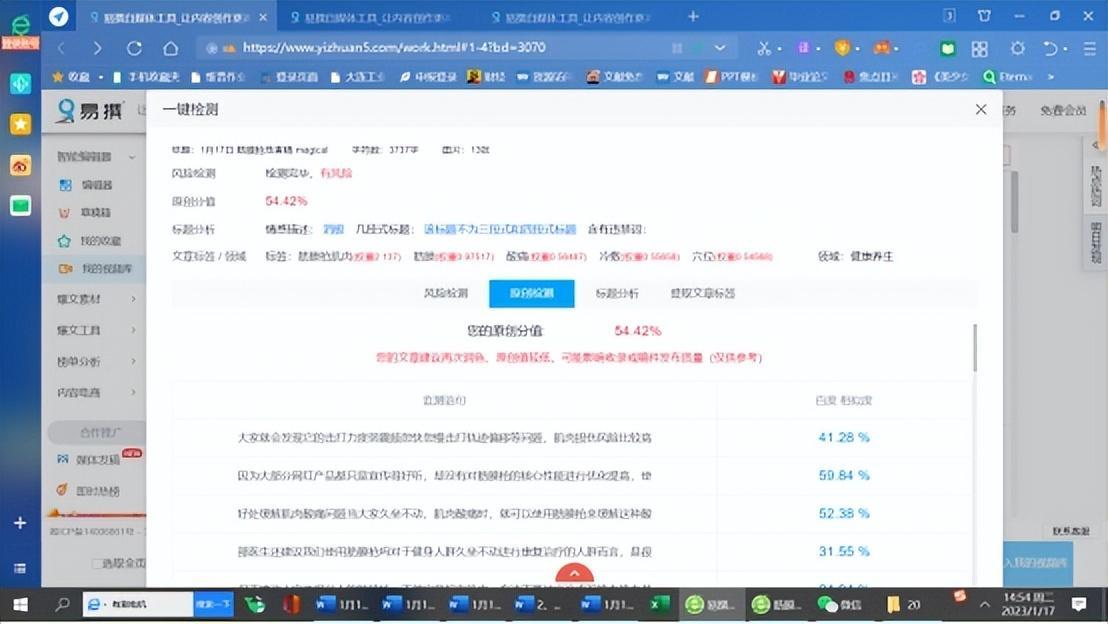Click the 41.28 % similarity link
The height and width of the screenshot is (624, 1108).
(843, 437)
